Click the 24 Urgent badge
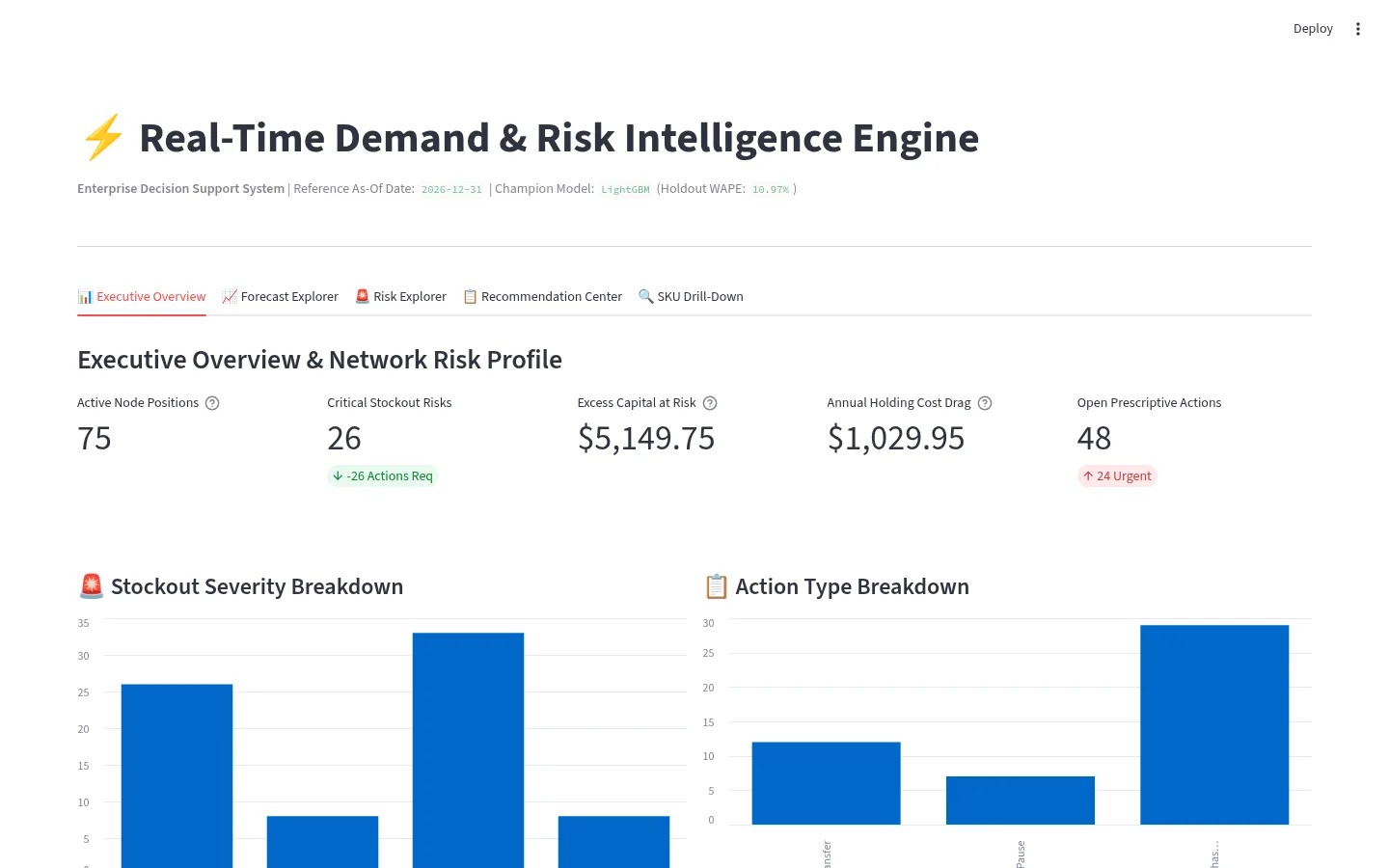Screen dimensions: 1389x868 tap(1117, 475)
